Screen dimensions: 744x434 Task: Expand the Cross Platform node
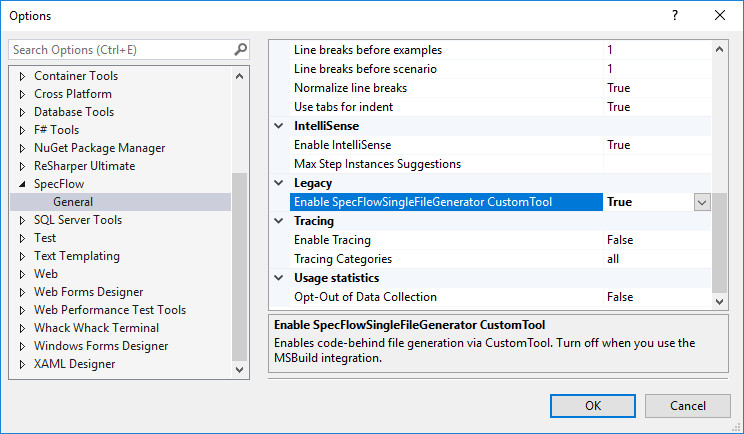tap(22, 94)
